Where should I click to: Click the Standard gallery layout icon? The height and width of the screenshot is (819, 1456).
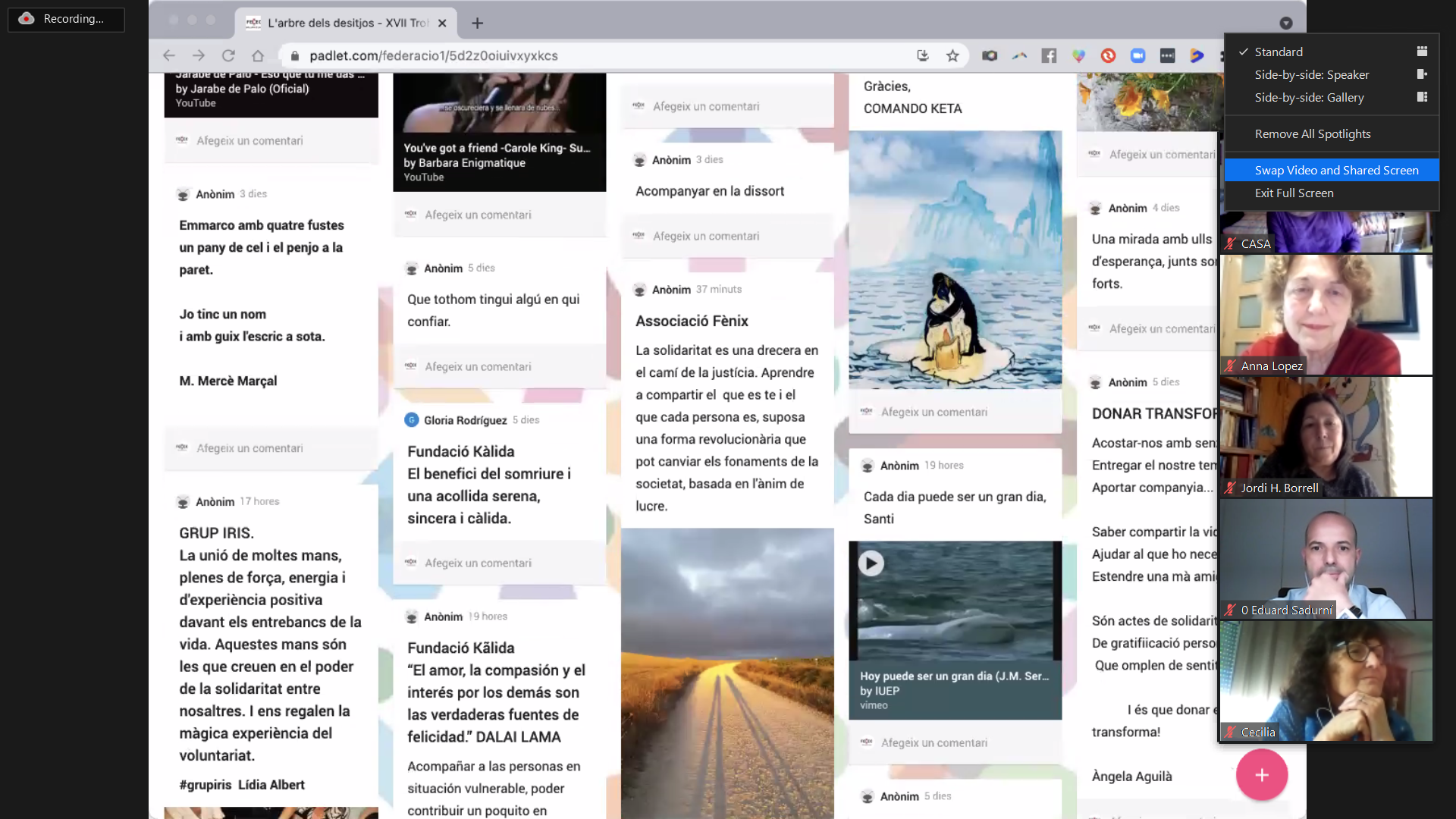[x=1422, y=52]
